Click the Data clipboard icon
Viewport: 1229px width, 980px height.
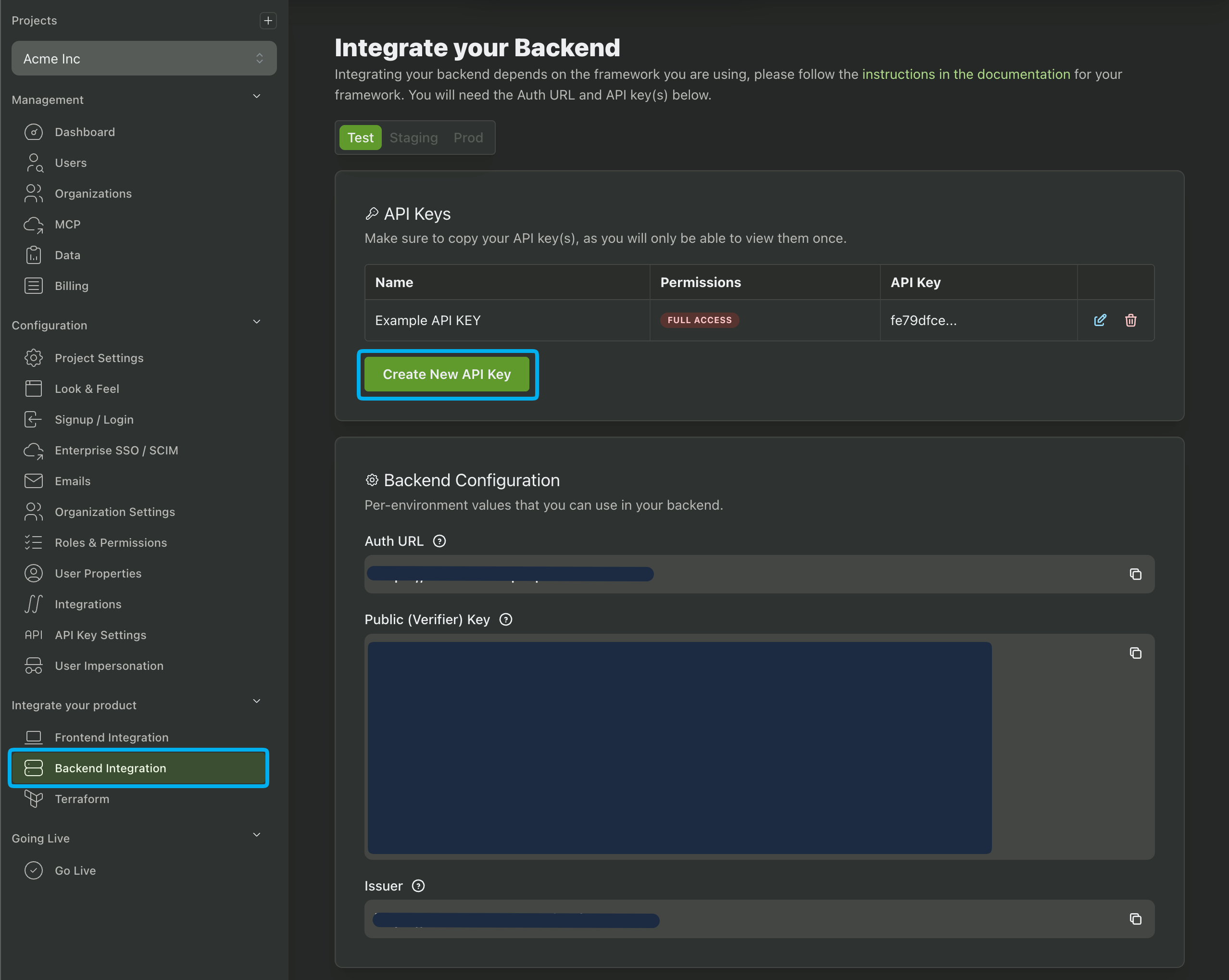(34, 255)
